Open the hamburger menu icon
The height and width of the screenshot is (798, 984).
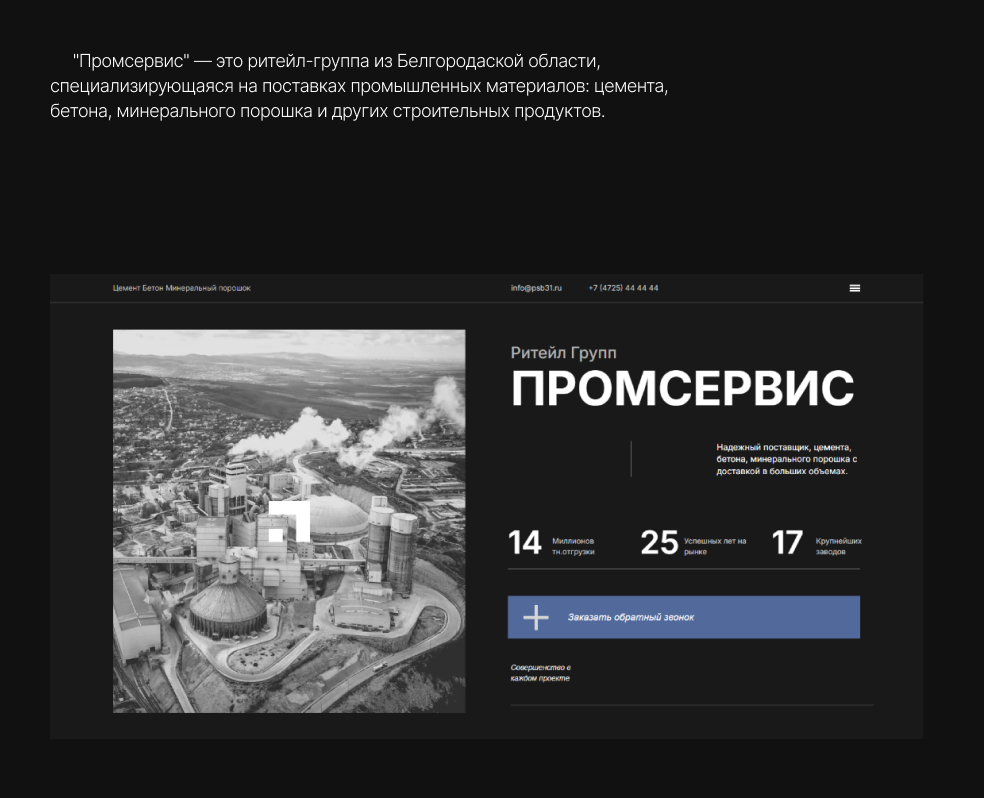854,288
